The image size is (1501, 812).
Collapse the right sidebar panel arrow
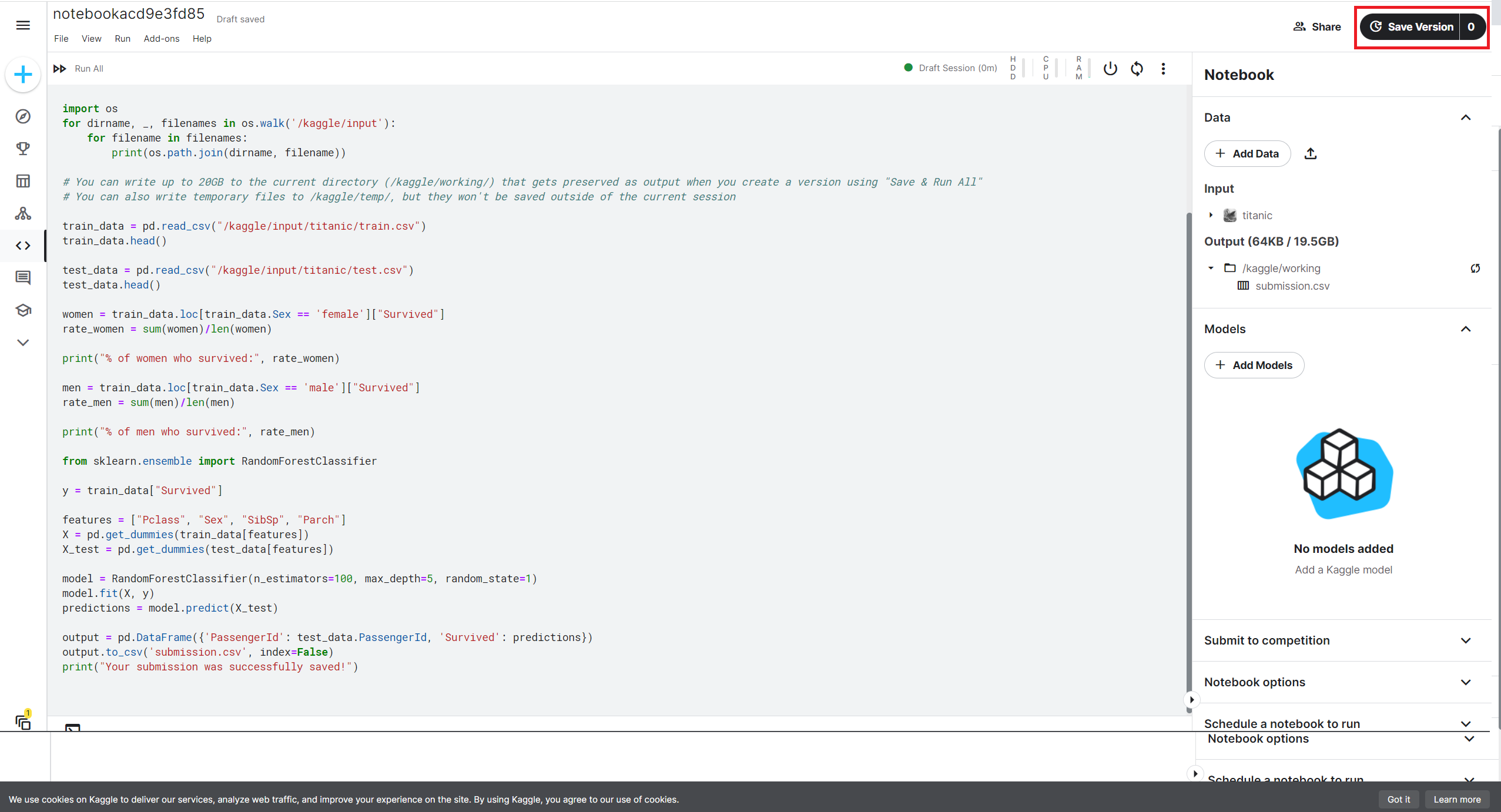pos(1191,700)
